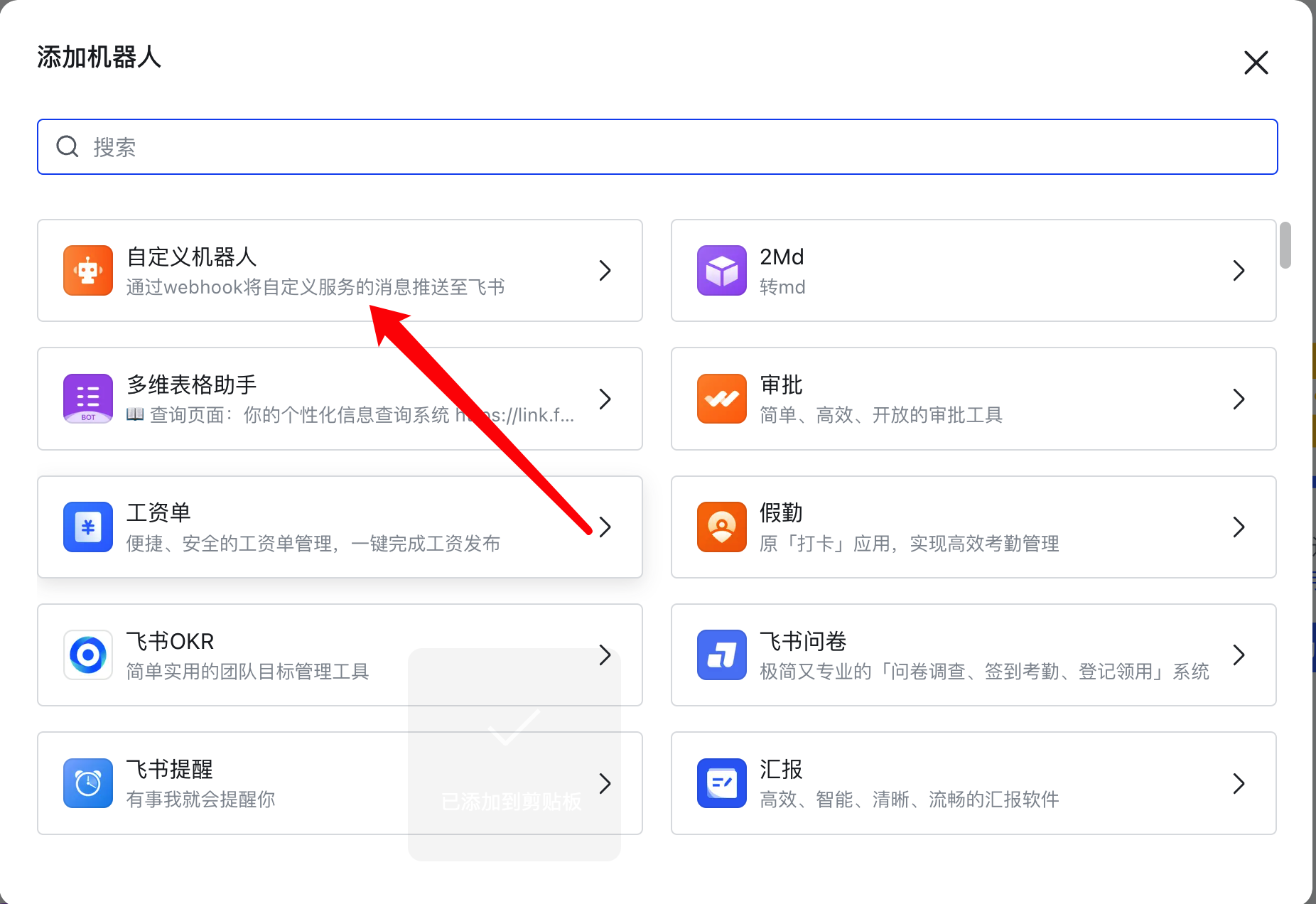Screen dimensions: 1316x904
Task: Expand the 飞书OKR row chevron
Action: click(605, 655)
